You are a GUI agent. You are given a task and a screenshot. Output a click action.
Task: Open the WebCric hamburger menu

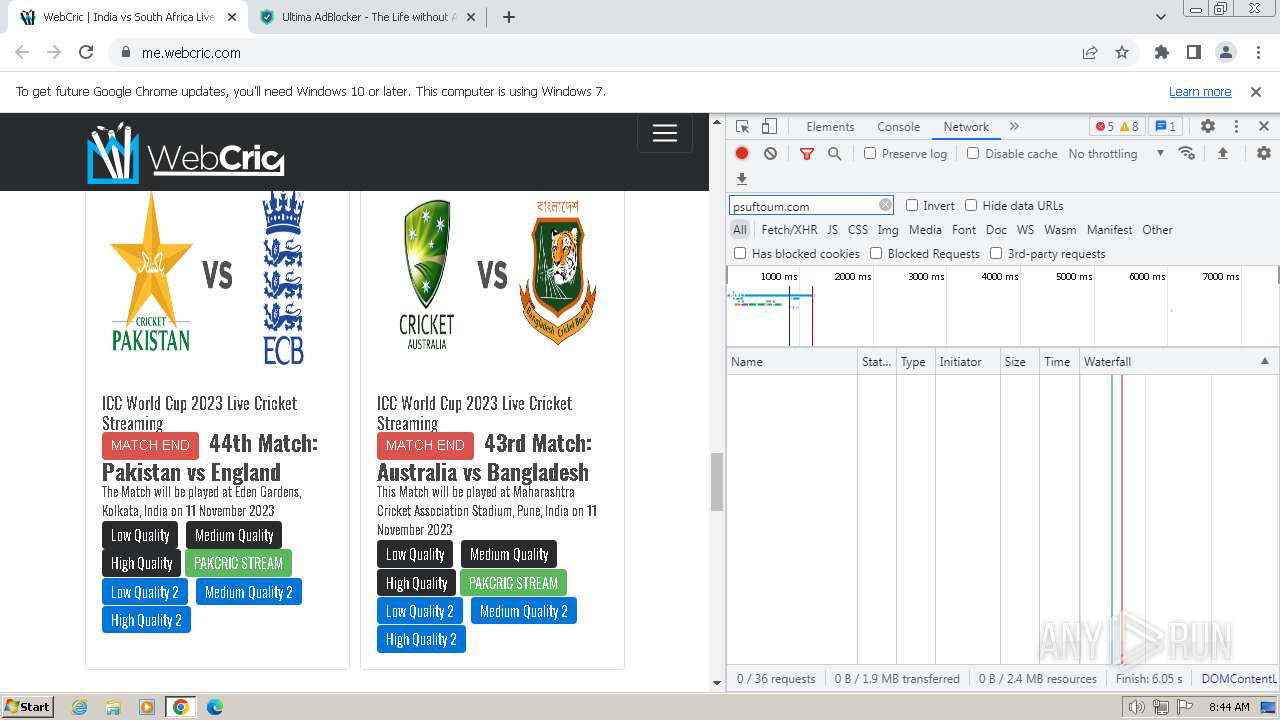pos(665,134)
